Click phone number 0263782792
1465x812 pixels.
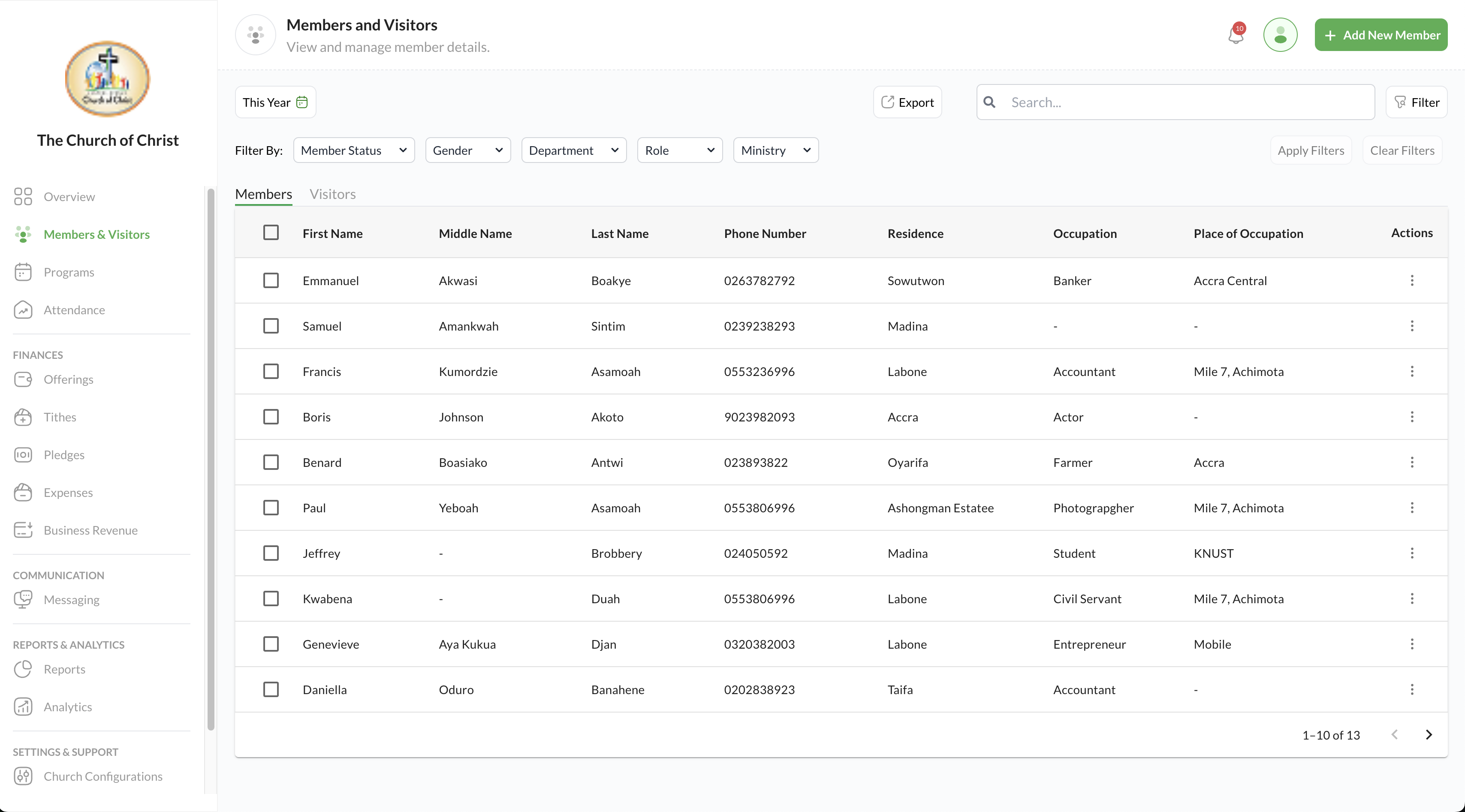click(759, 280)
